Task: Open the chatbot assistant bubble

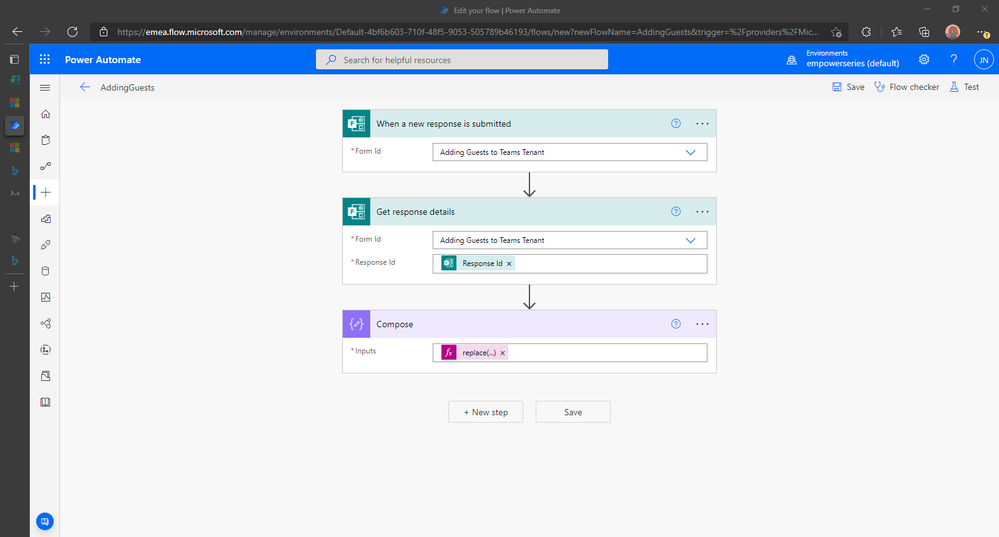Action: [45, 521]
